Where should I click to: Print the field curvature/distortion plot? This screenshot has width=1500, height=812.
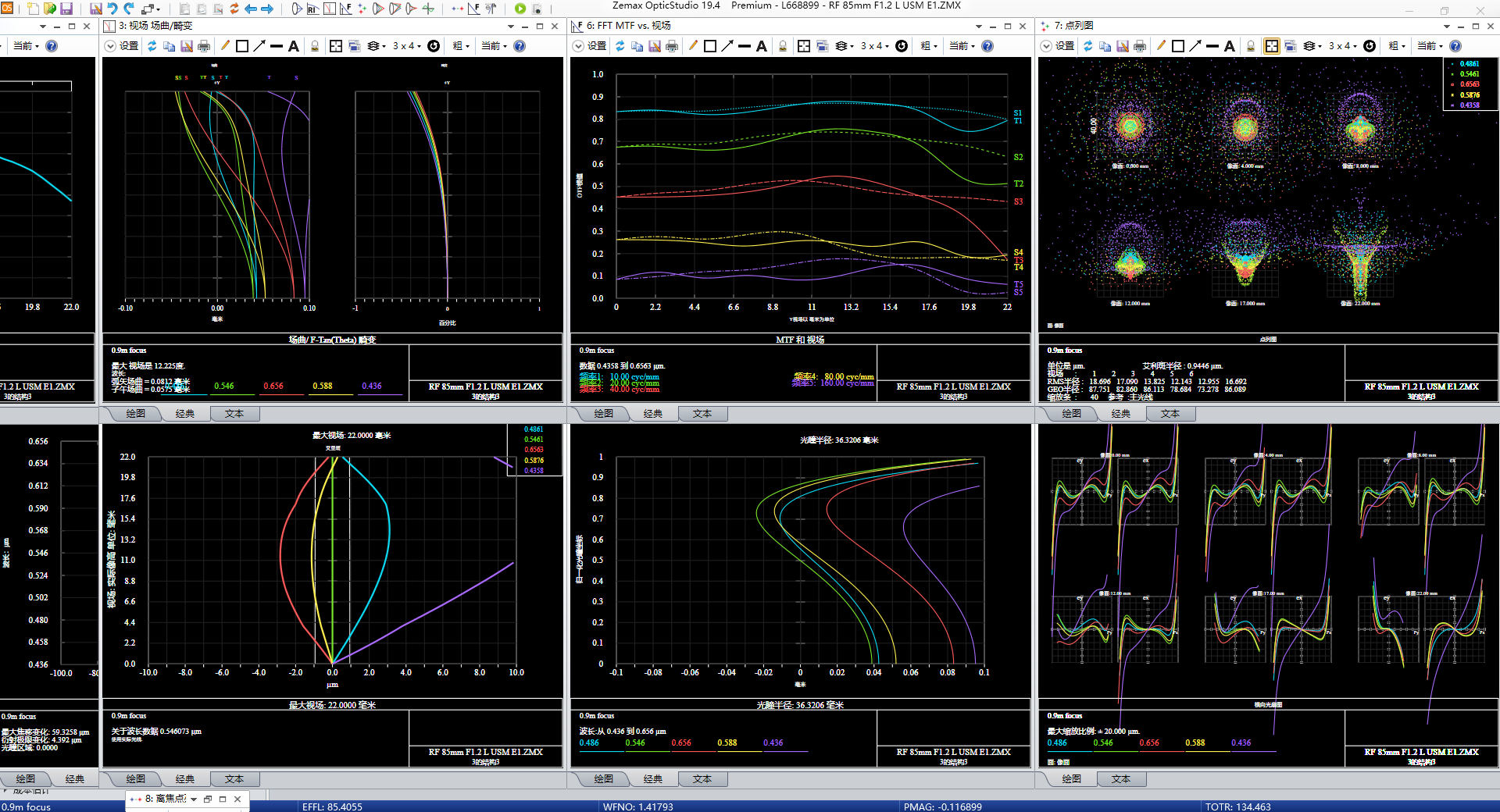203,46
